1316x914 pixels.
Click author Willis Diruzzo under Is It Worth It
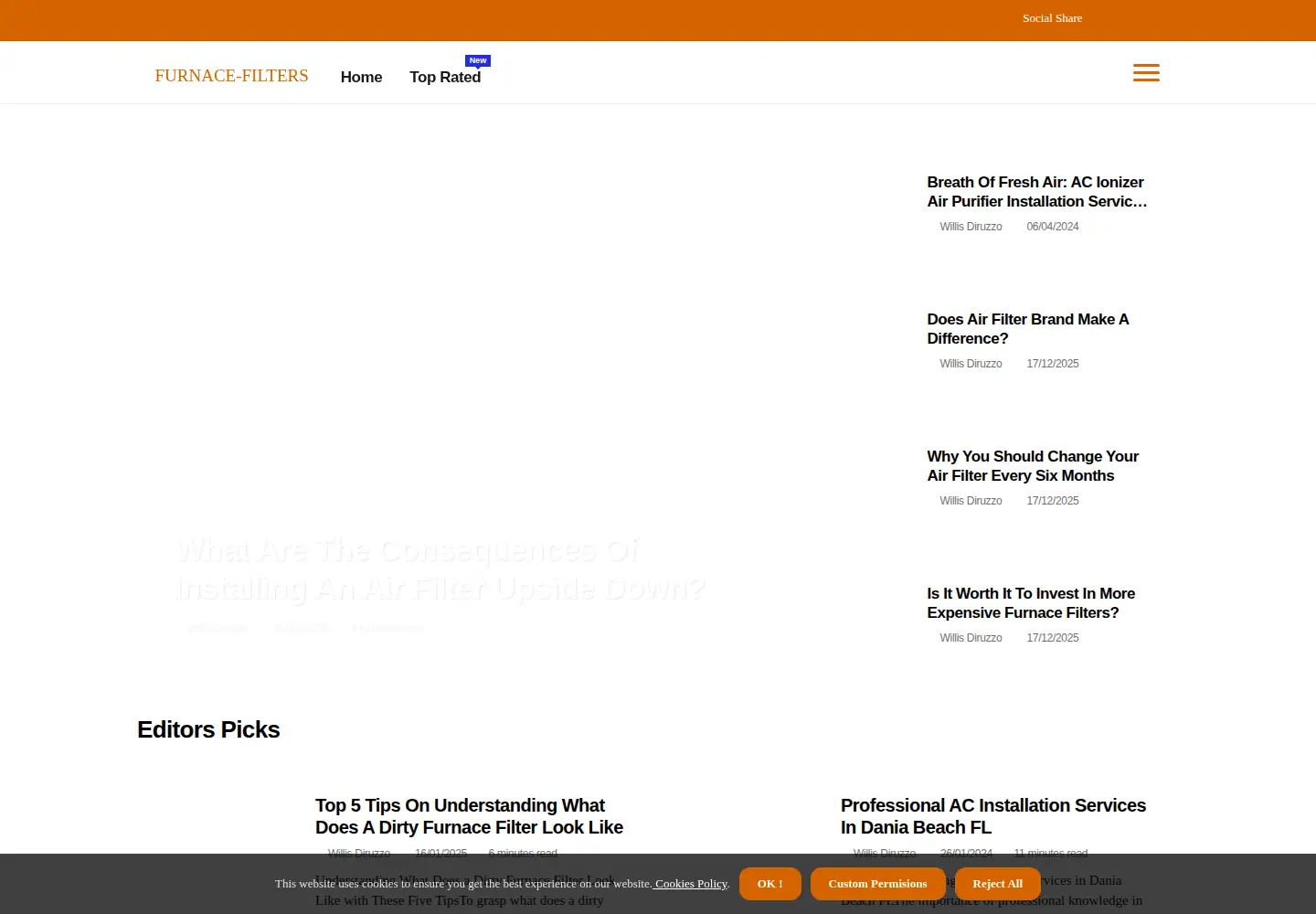coord(971,638)
